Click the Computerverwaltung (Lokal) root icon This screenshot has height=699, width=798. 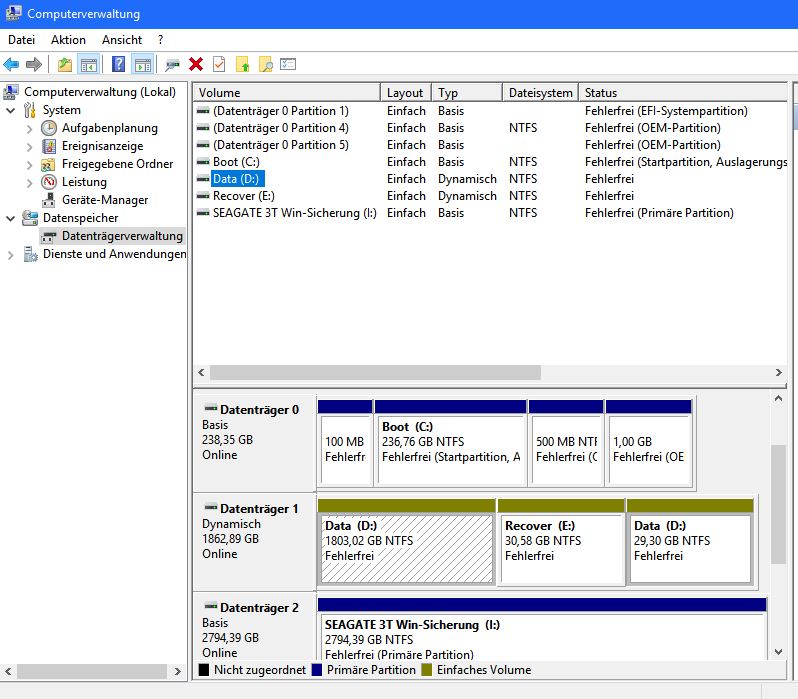coord(11,92)
